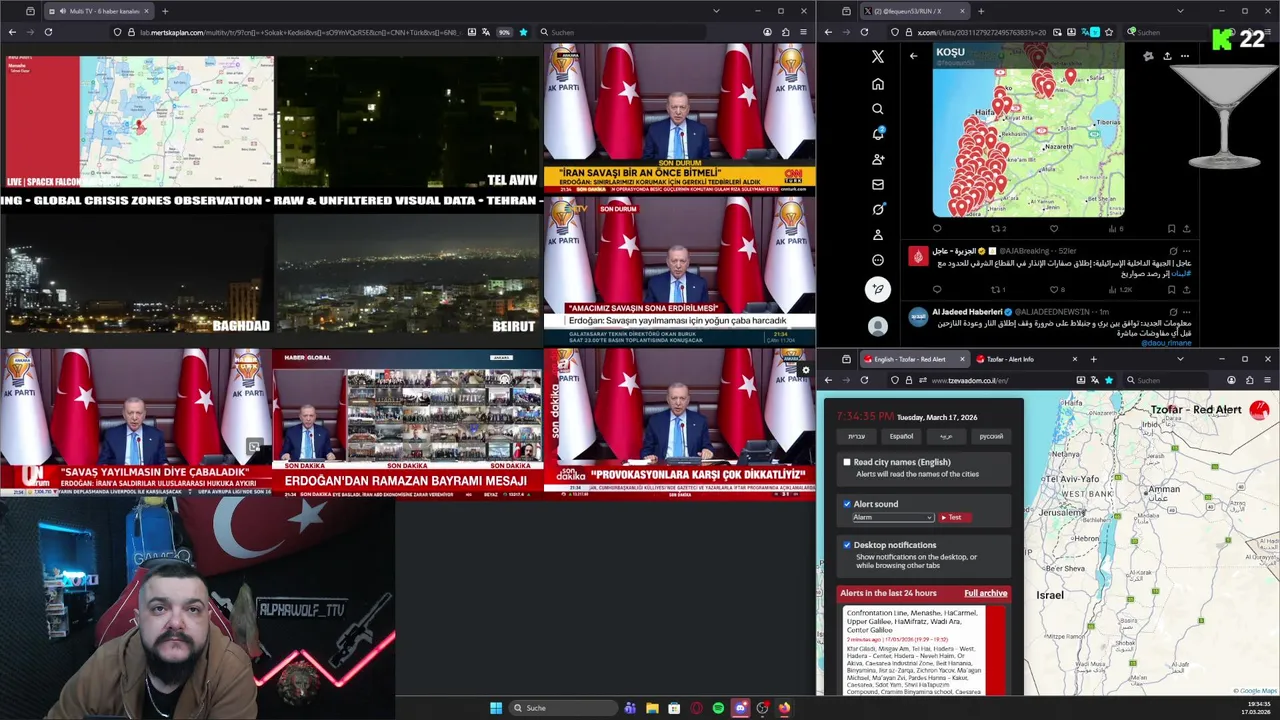This screenshot has width=1280, height=720.
Task: Toggle Desktop notifications checkbox
Action: click(847, 545)
